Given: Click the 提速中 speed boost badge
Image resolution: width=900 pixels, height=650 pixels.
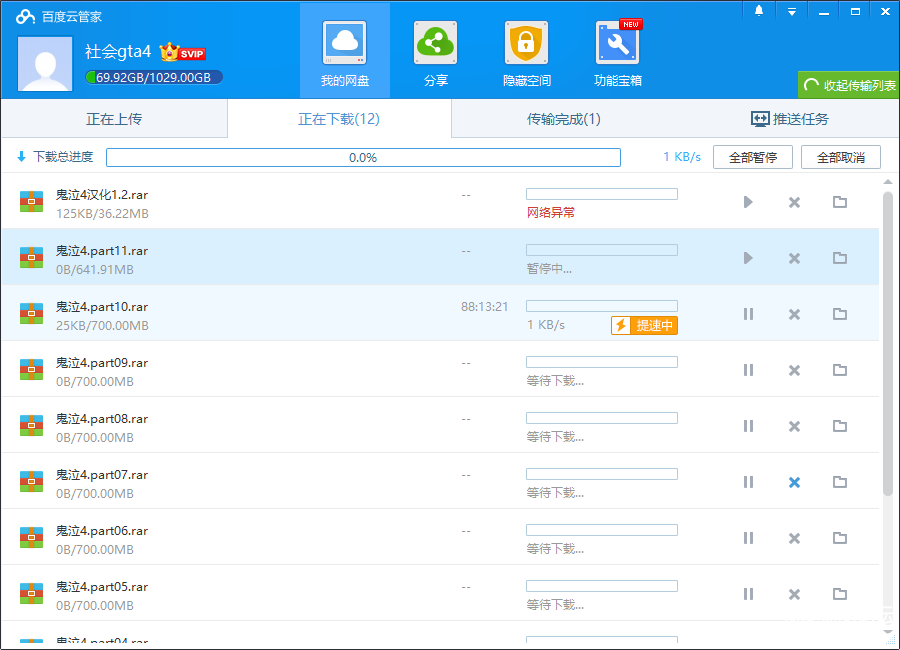Looking at the screenshot, I should point(644,325).
